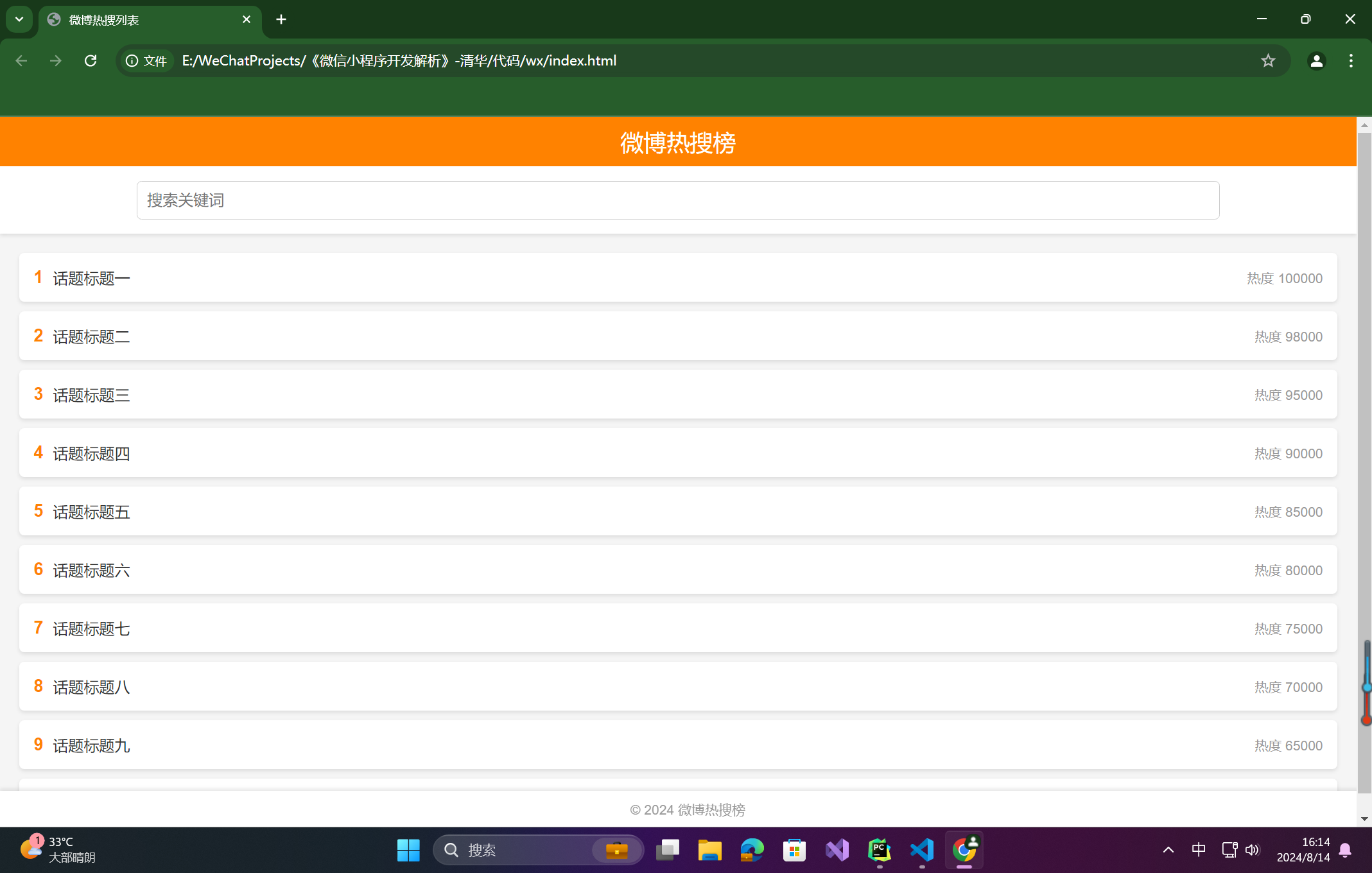Viewport: 1372px width, 873px height.
Task: Toggle the Chinese input method indicator
Action: click(1198, 850)
